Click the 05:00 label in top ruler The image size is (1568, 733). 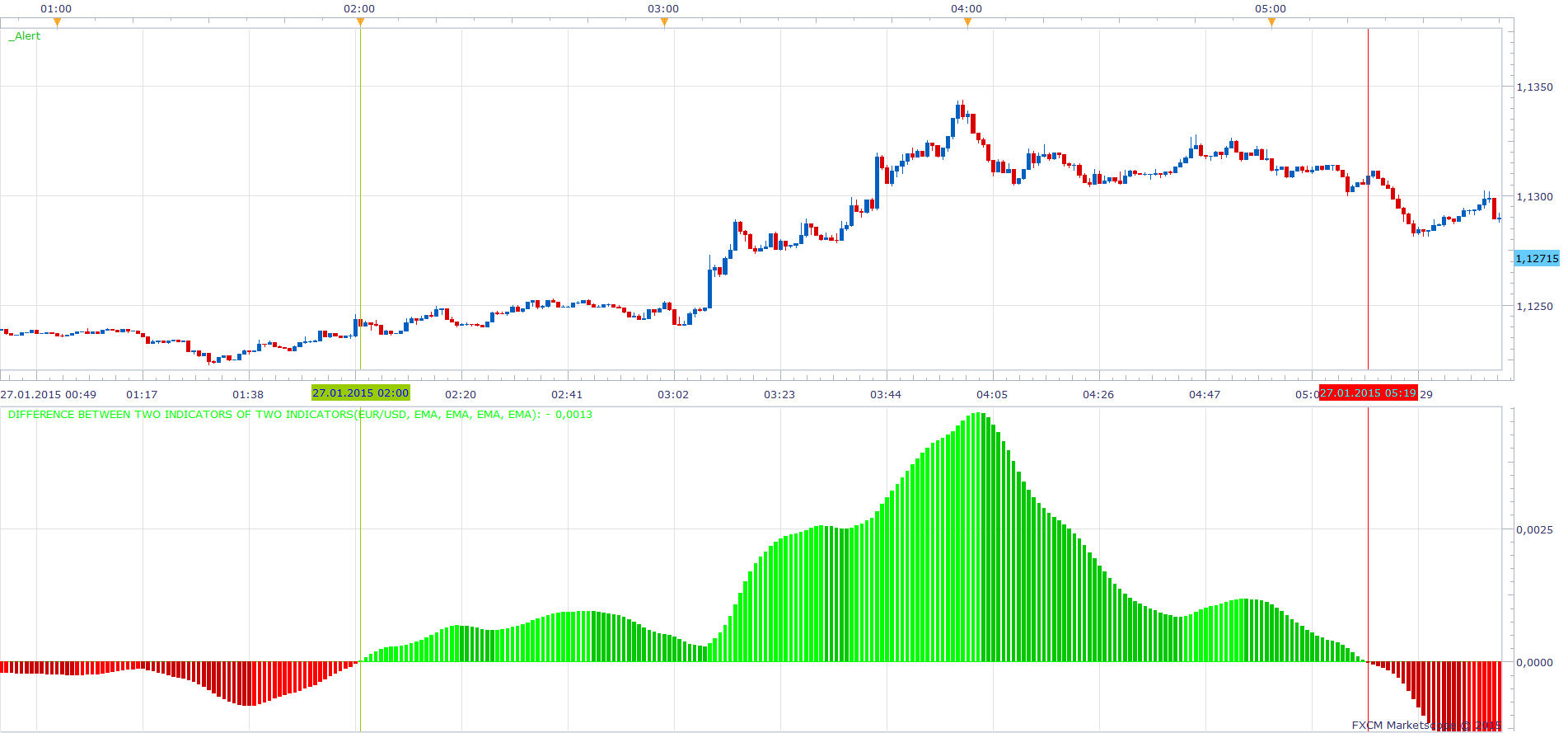pos(1271,8)
